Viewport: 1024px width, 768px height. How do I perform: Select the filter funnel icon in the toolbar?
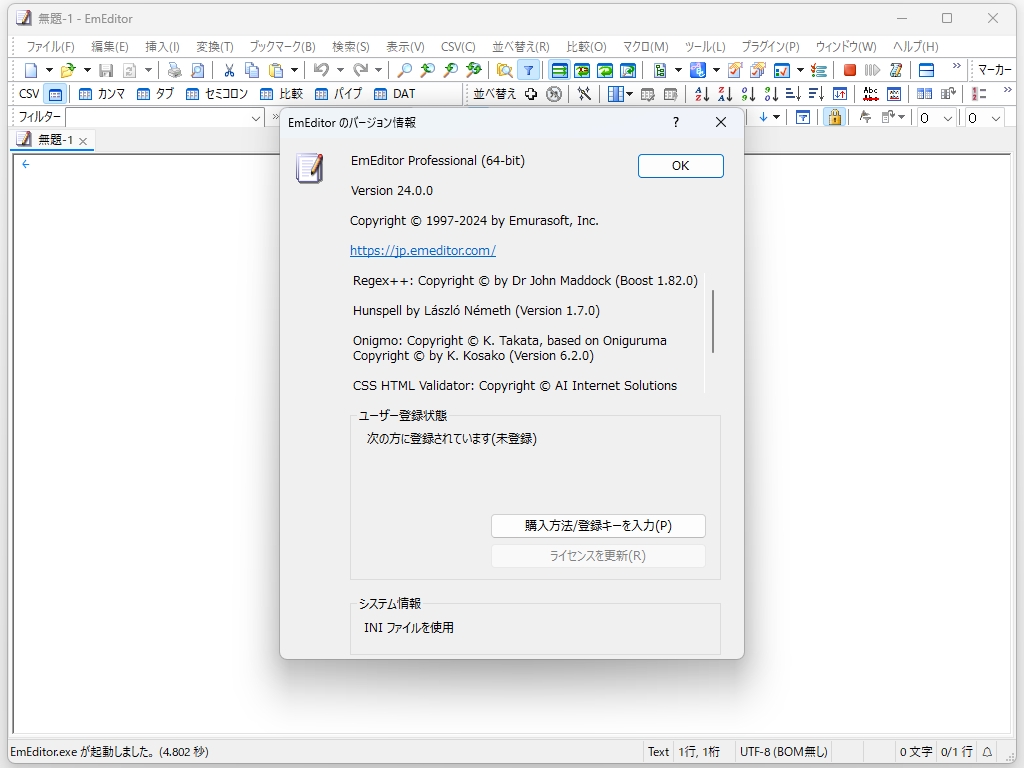coord(527,70)
